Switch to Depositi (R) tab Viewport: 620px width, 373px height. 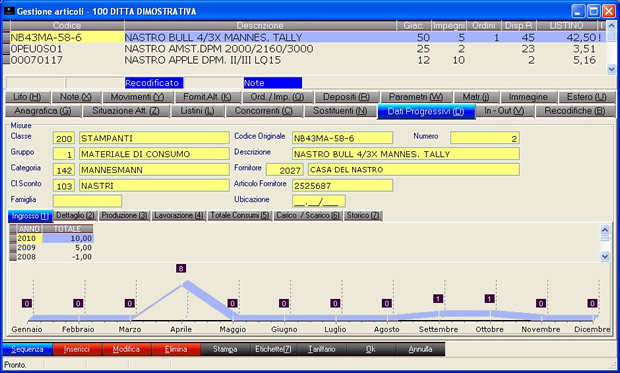click(x=346, y=97)
